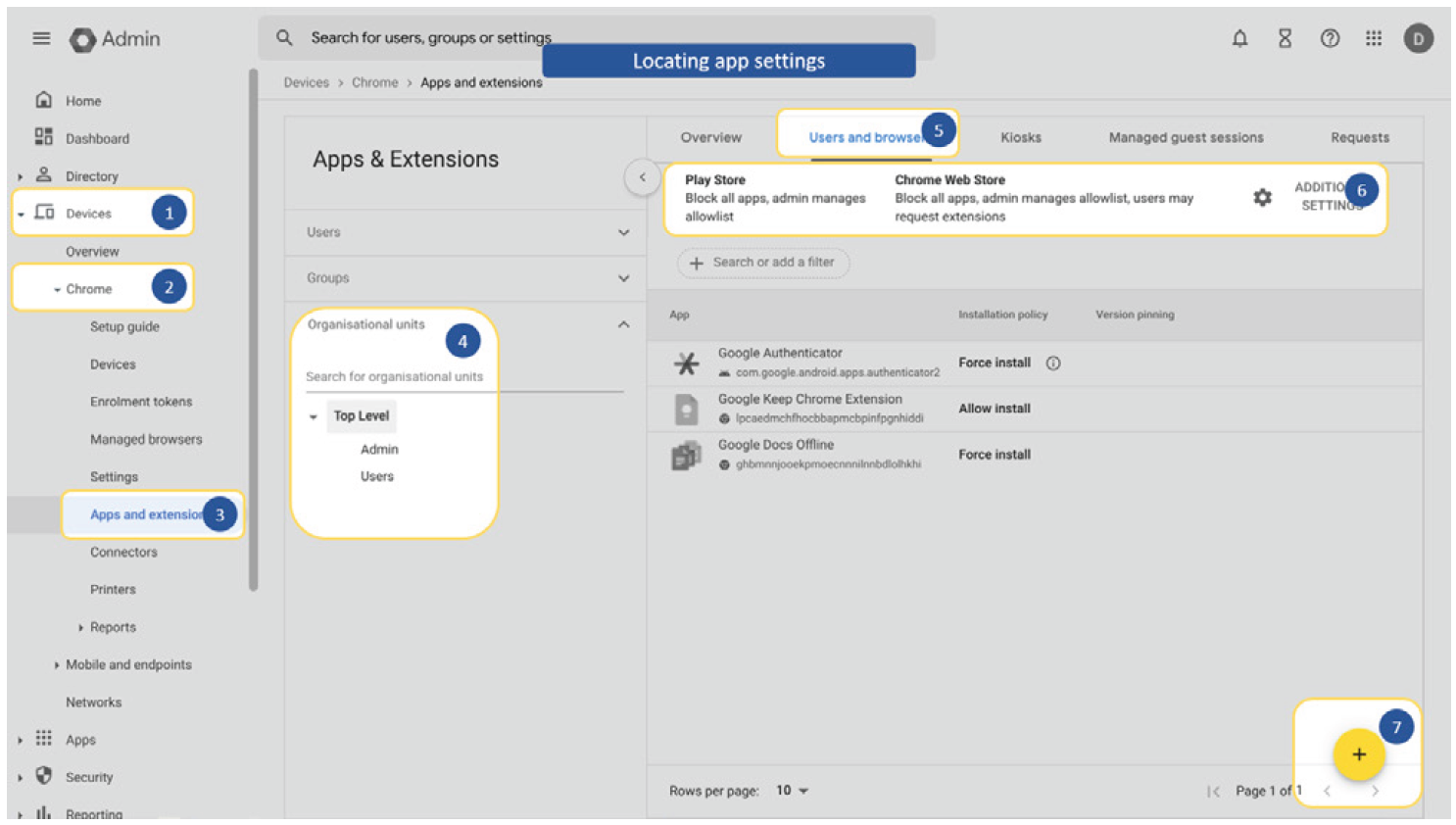The height and width of the screenshot is (825, 1456).
Task: Click Allow install for Google Keep
Action: [x=995, y=409]
